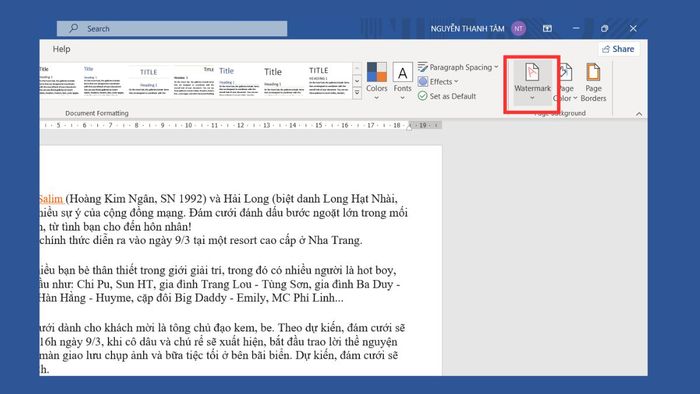Select centered TITLE style set thumbnail
This screenshot has height=394, width=700.
(149, 81)
